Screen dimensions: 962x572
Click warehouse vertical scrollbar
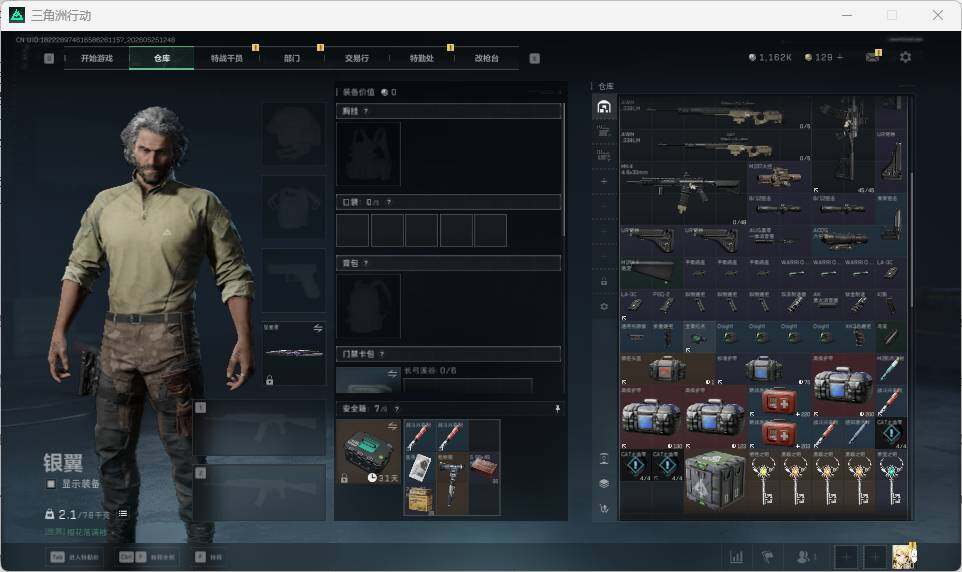(911, 239)
